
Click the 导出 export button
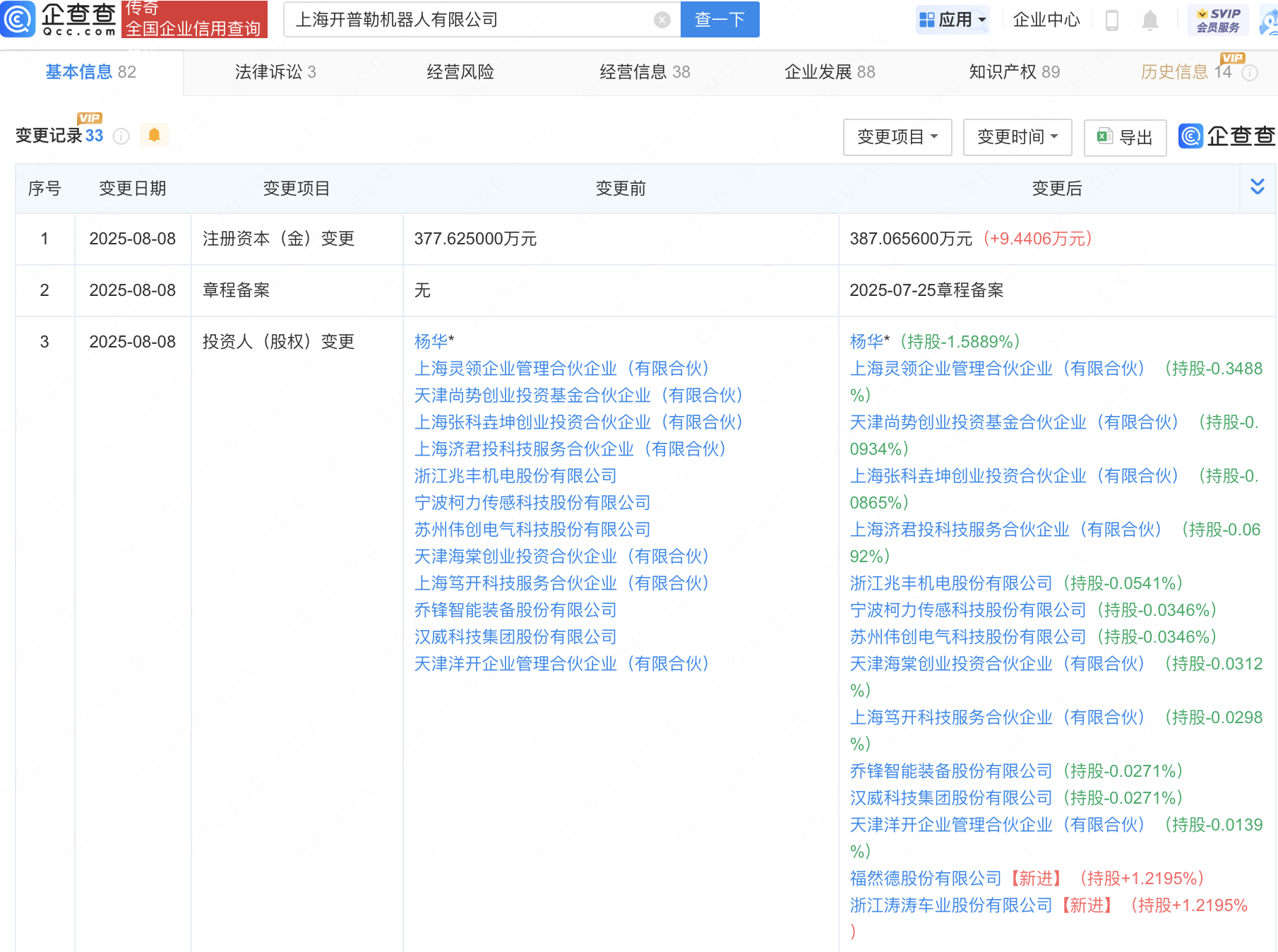tap(1125, 137)
